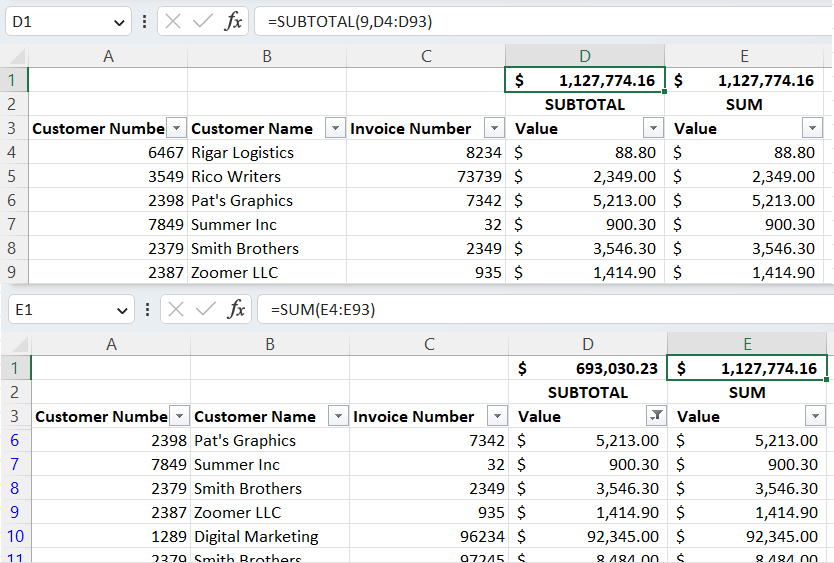Select column E header in bottom sheet
834x563 pixels.
tap(747, 344)
